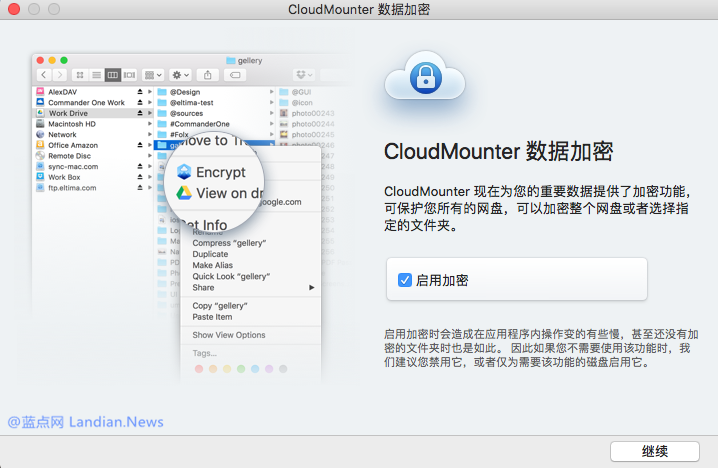Eject the Work Box drive
This screenshot has width=718, height=468.
(x=140, y=177)
